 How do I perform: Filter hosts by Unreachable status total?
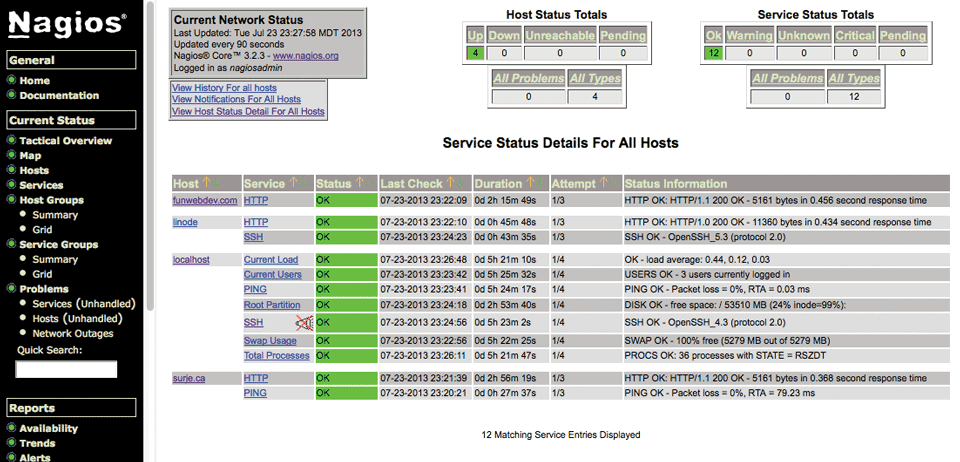coord(556,36)
